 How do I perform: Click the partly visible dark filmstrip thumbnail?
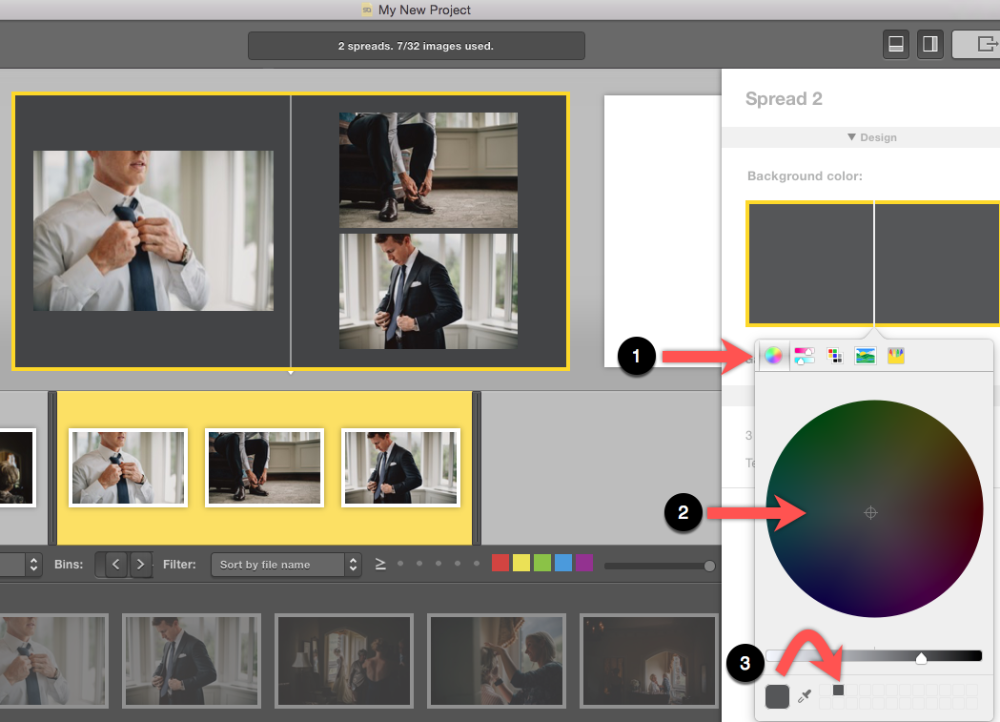[17, 468]
